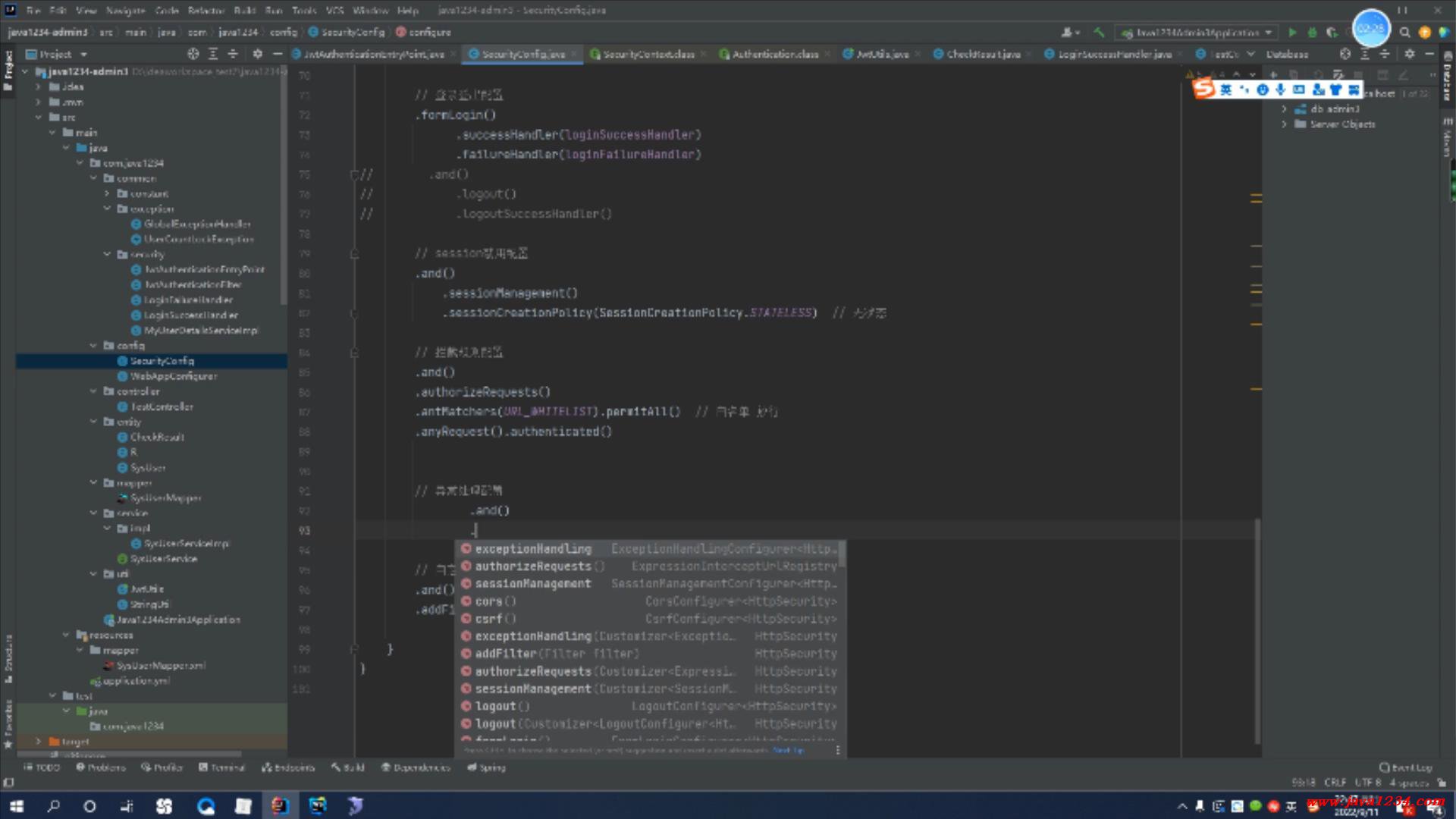
Task: Switch to JwtUtils.java tab
Action: pos(881,54)
